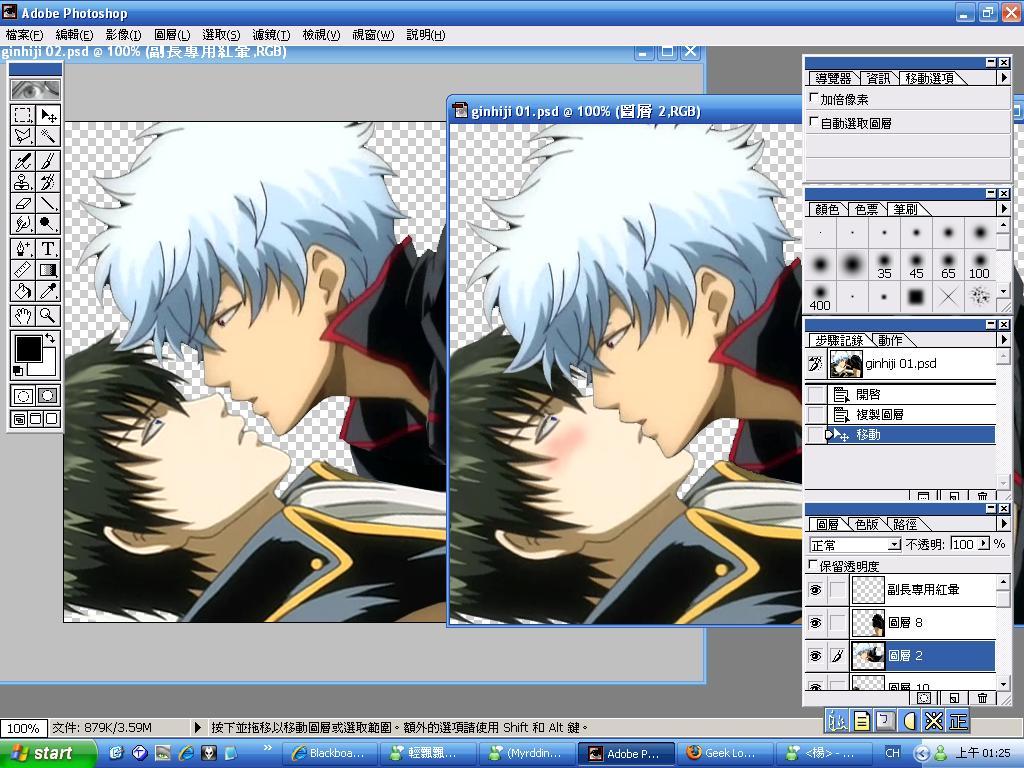
Task: Click new layer icon in Layers panel
Action: tap(953, 697)
